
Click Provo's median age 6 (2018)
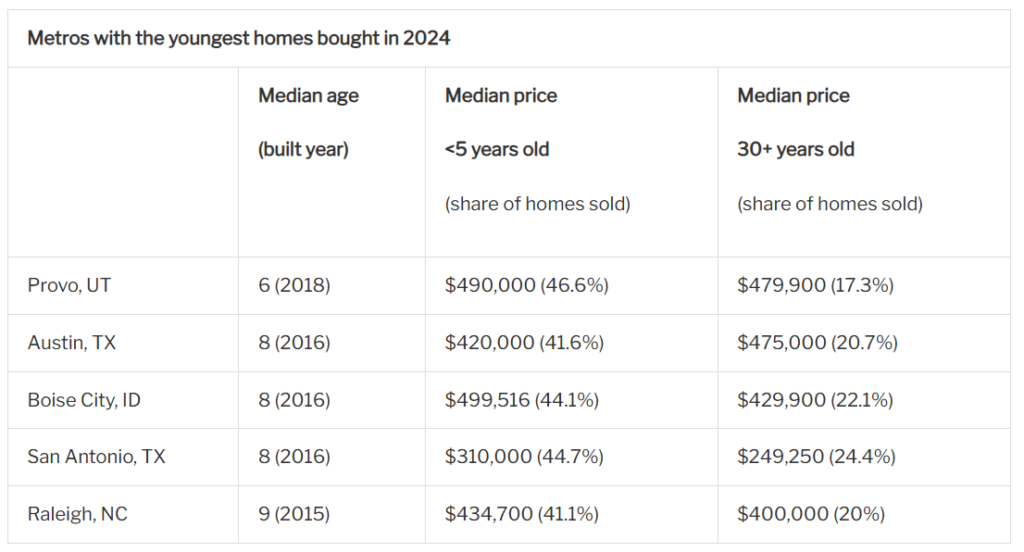294,285
